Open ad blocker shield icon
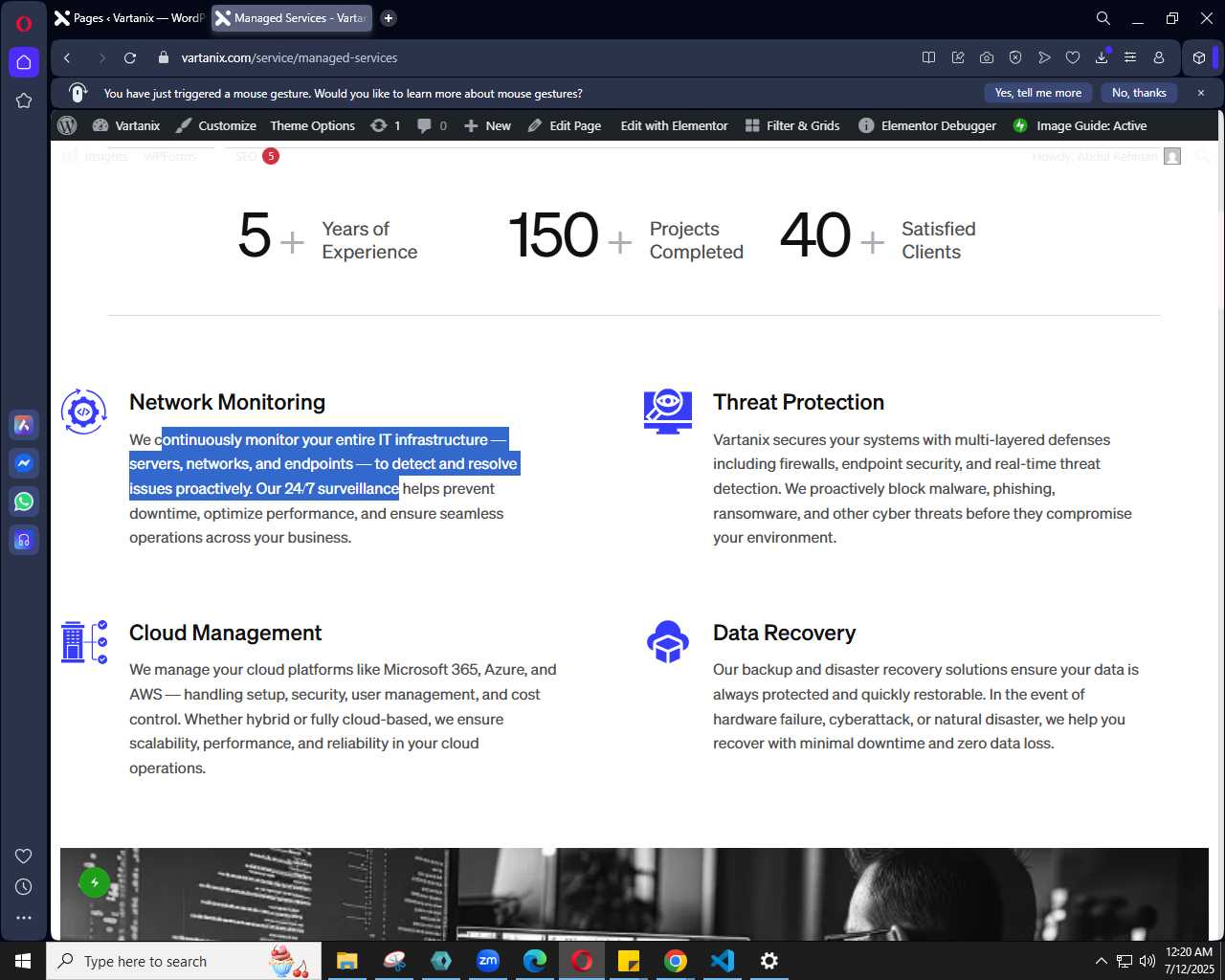1225x980 pixels. pyautogui.click(x=1015, y=57)
